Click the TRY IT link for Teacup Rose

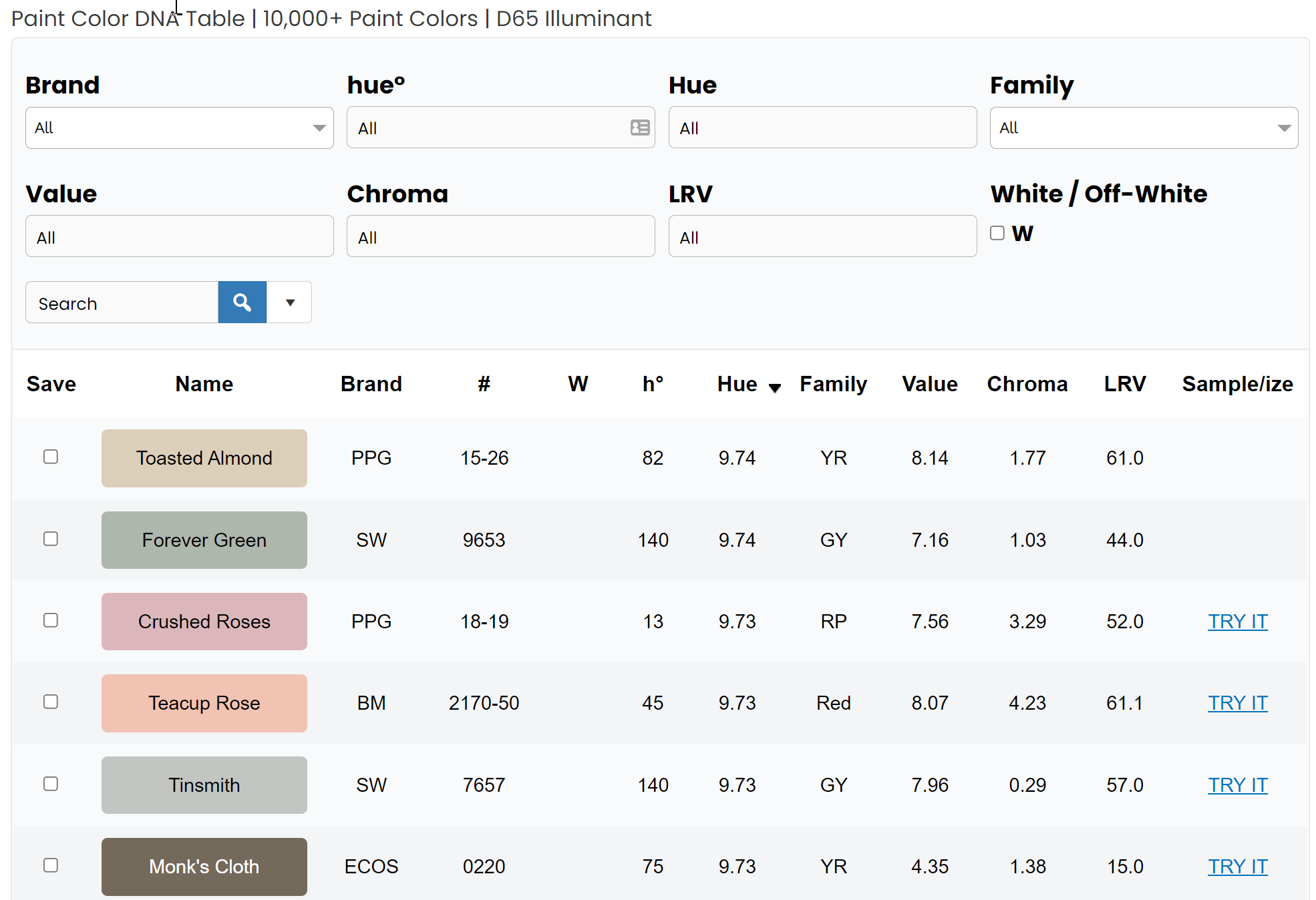click(1237, 702)
